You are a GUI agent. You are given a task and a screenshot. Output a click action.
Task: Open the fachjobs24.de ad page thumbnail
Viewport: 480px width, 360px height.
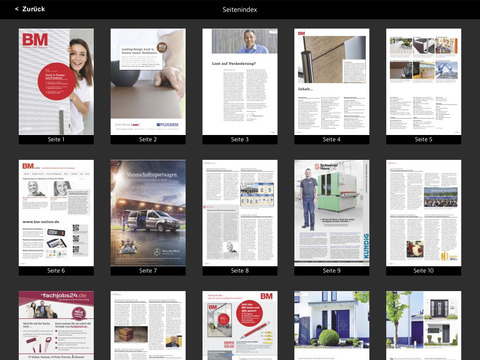click(x=56, y=325)
